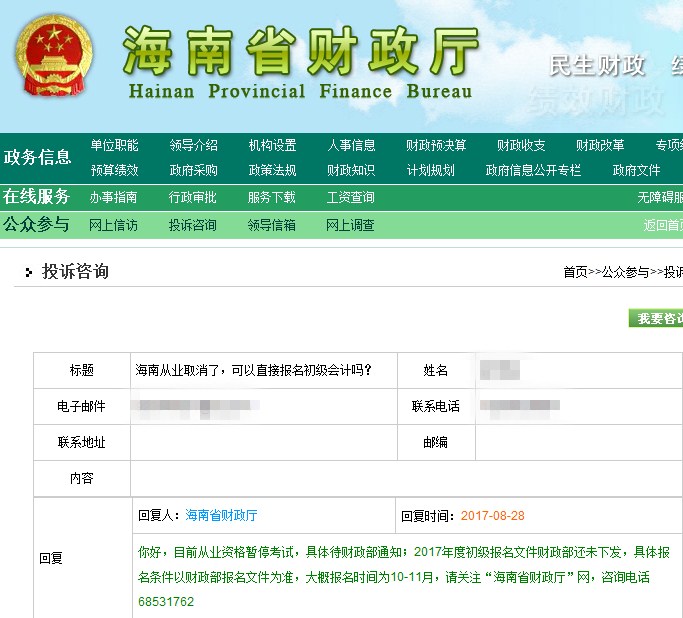Open 财政预决算 section
Screen dimensions: 683x618
[x=436, y=146]
